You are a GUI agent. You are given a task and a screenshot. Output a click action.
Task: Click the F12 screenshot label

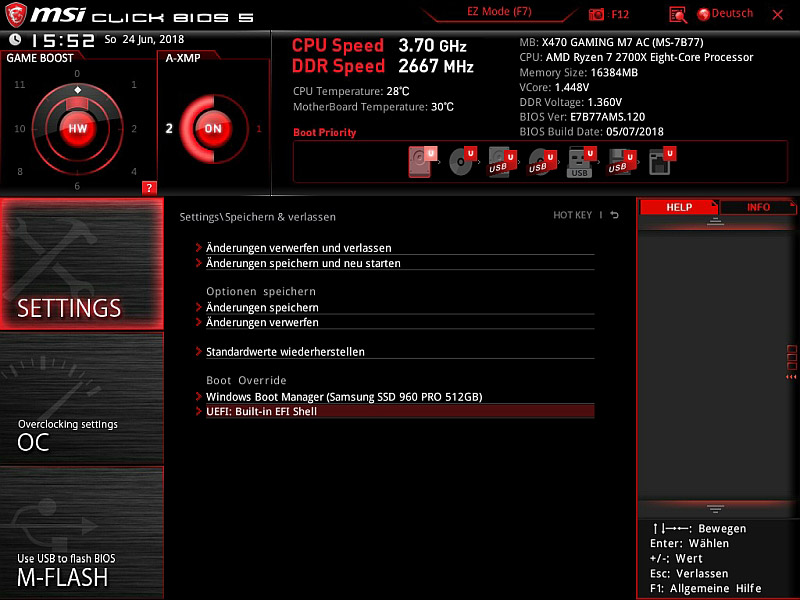tap(620, 14)
